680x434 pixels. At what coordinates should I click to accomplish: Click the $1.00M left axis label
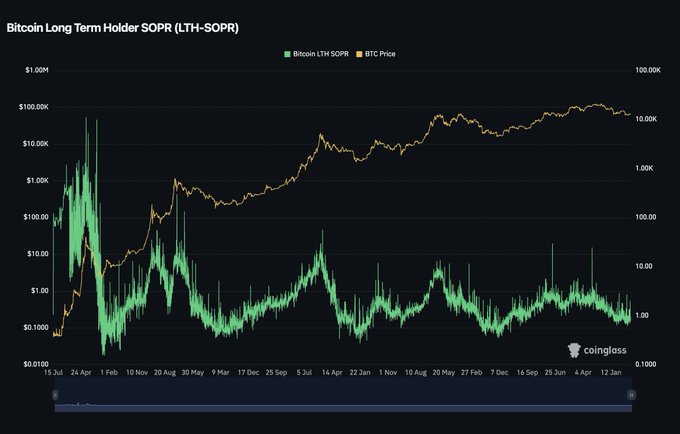pos(37,70)
